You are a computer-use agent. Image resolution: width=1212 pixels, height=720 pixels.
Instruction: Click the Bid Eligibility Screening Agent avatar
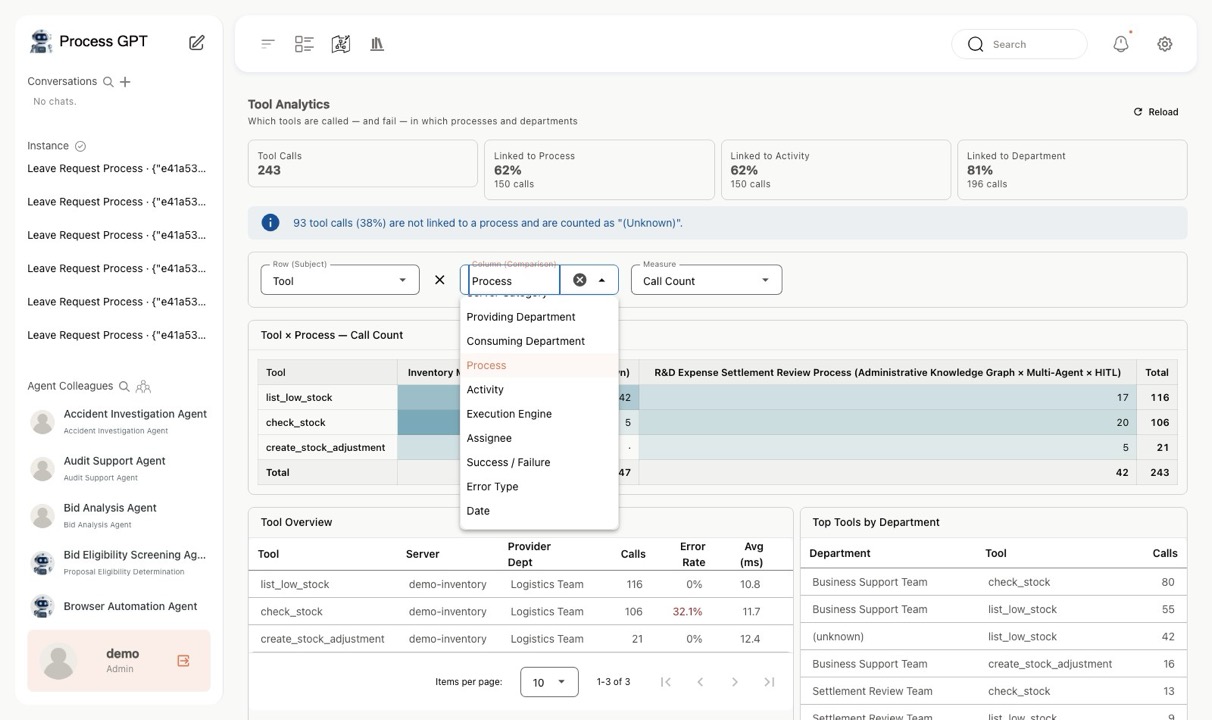[42, 563]
